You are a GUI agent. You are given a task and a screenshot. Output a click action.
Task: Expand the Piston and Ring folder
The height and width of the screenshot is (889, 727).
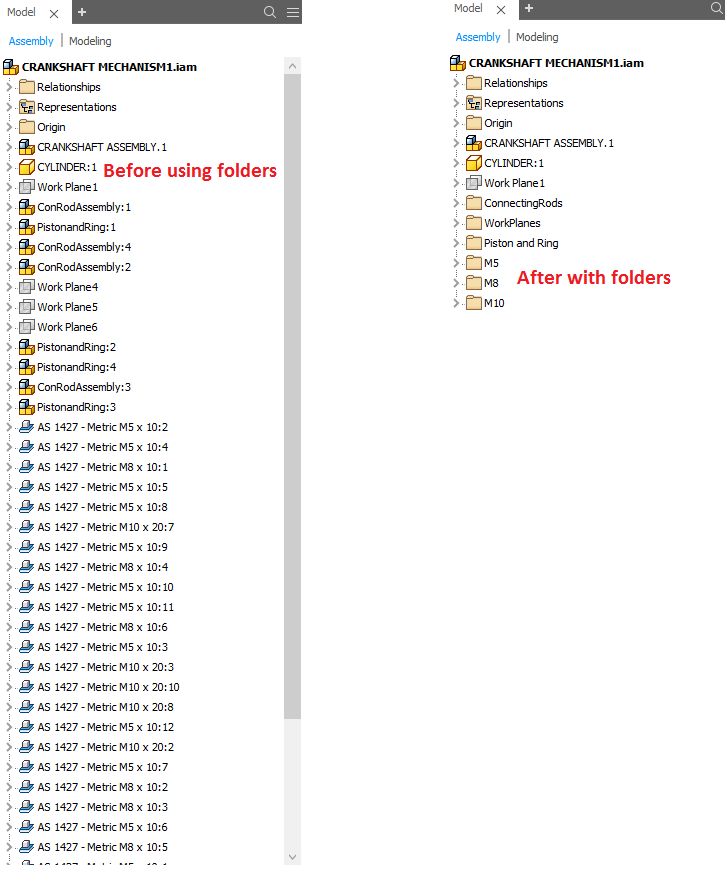point(456,243)
